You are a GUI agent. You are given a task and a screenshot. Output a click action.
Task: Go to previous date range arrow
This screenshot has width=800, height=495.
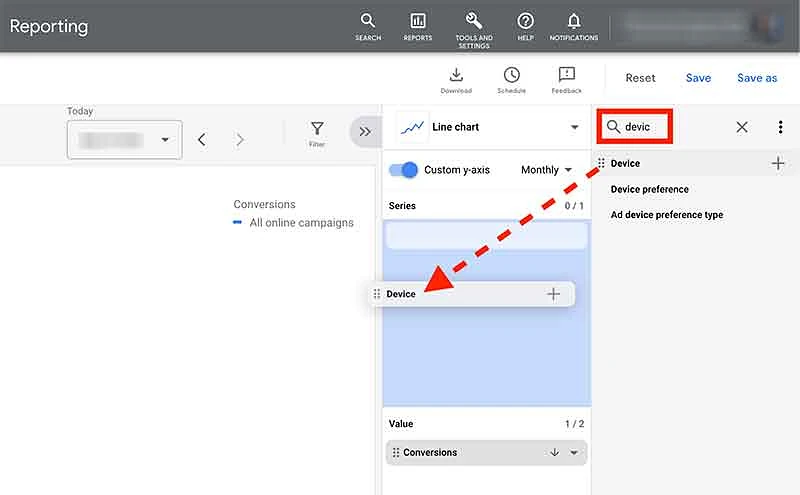pos(202,139)
